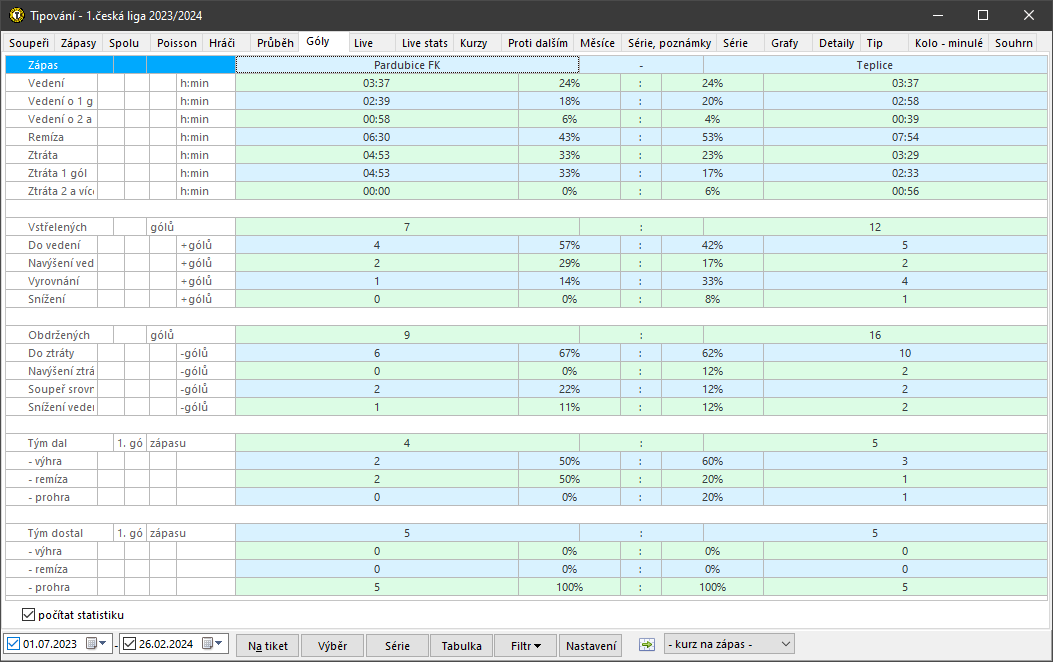Click the Remíza row label

[x=46, y=137]
